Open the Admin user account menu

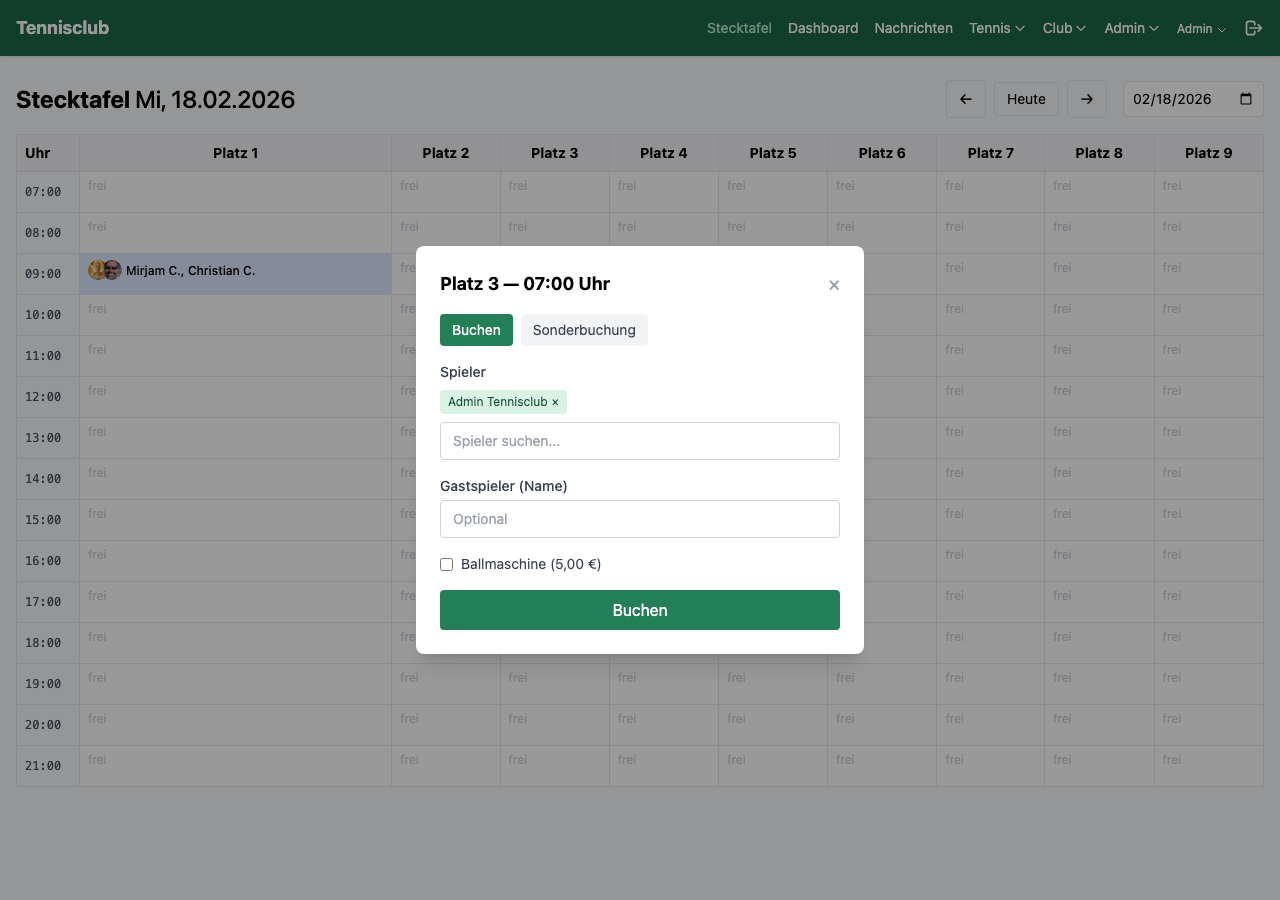tap(1201, 29)
